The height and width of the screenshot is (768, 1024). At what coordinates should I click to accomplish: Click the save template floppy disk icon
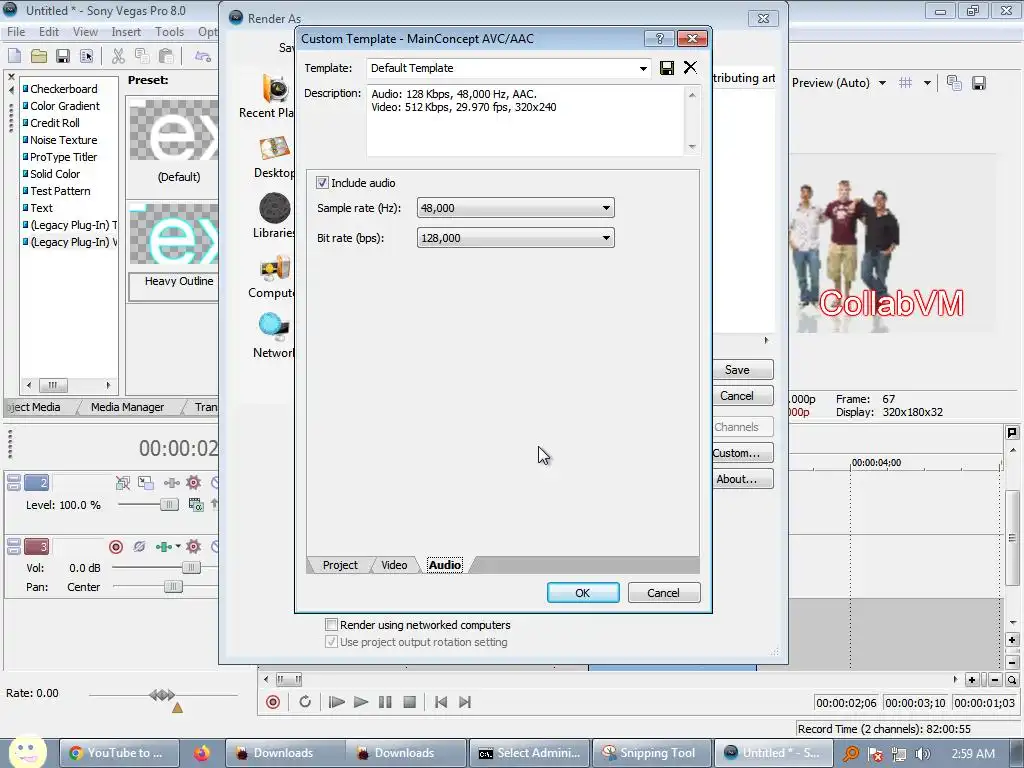667,68
